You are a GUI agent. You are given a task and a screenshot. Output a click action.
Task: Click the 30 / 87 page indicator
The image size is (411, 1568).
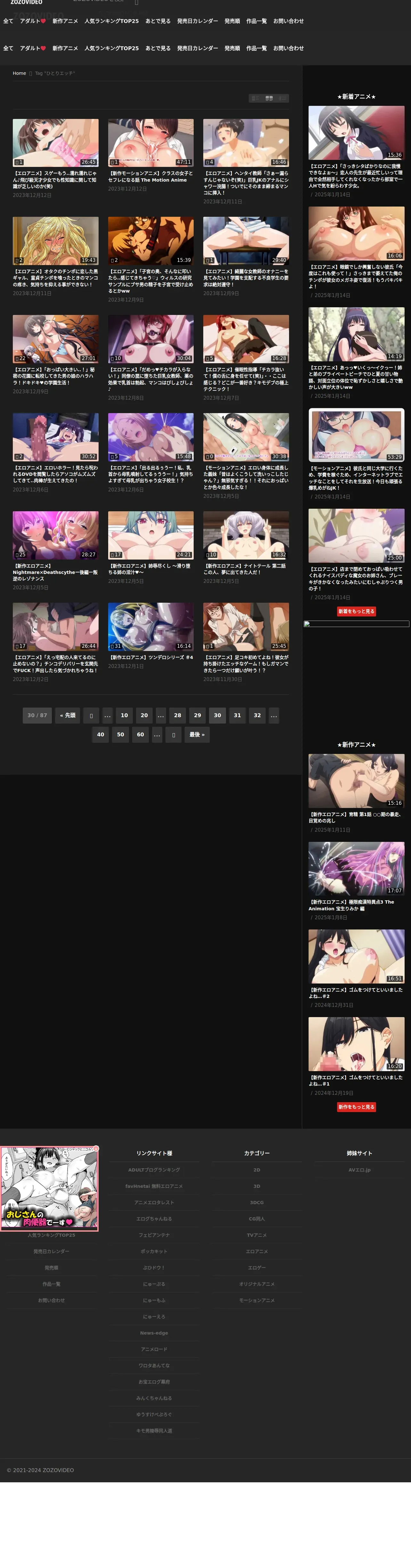pos(37,715)
